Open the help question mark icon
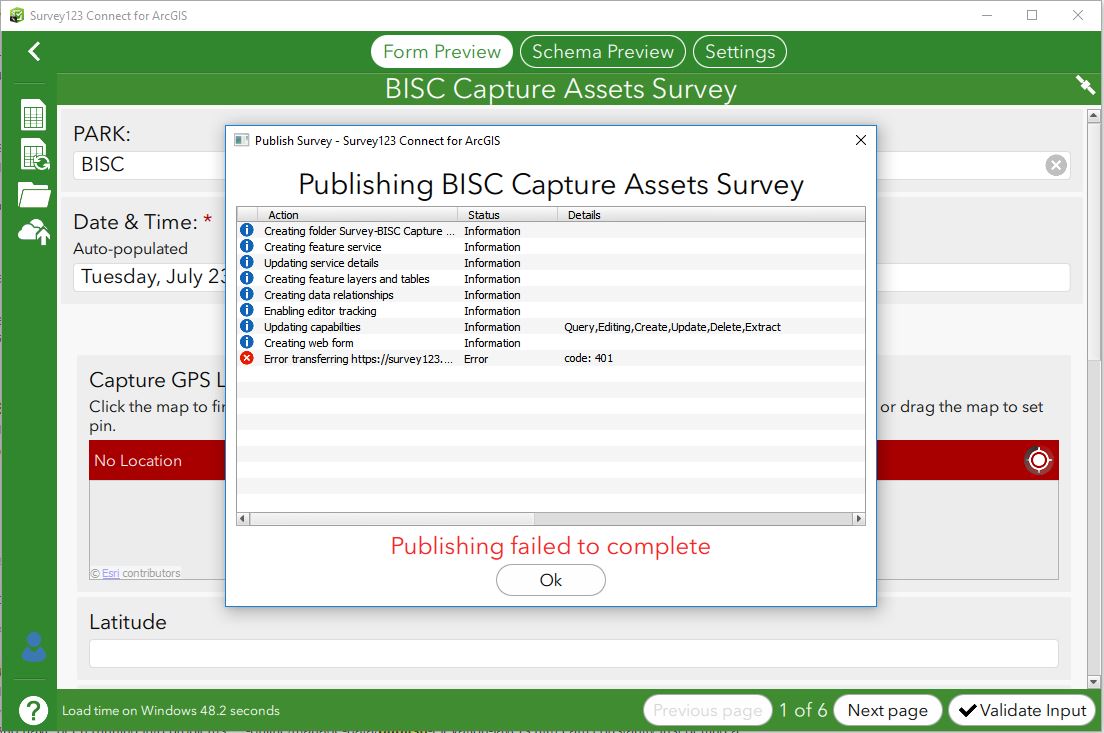Viewport: 1104px width, 733px height. coord(33,710)
